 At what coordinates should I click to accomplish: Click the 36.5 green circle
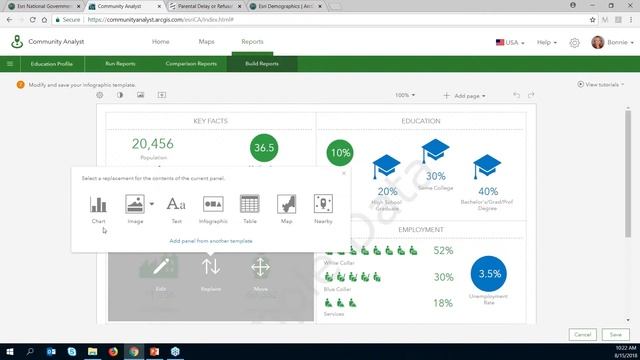[264, 148]
